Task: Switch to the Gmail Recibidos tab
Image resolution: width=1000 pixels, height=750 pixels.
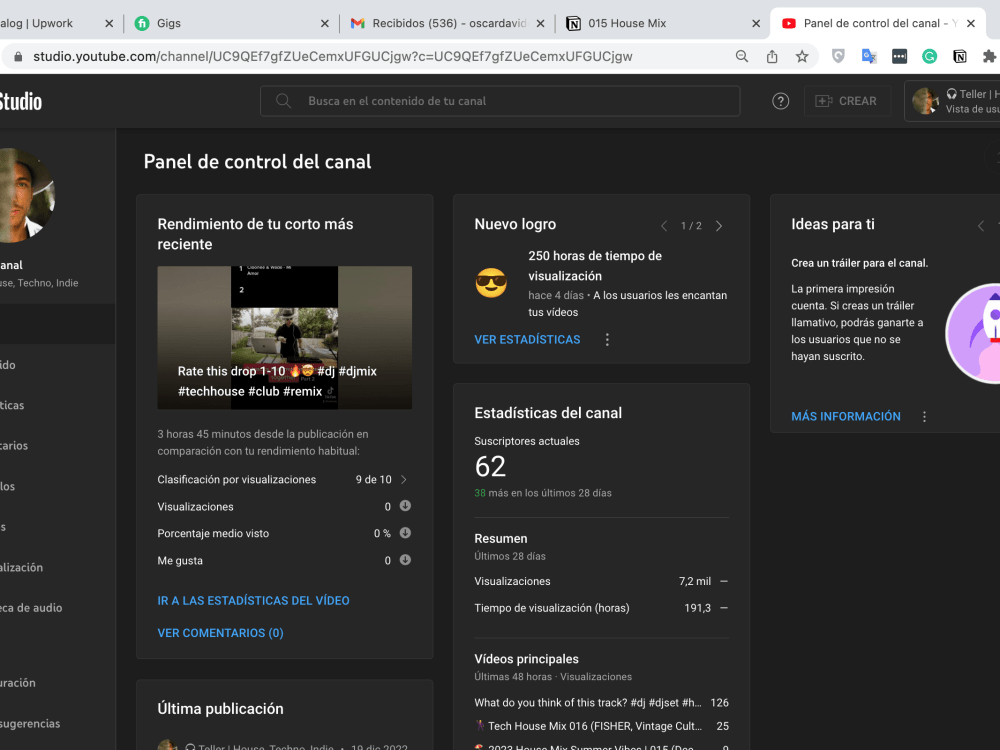Action: (x=446, y=23)
